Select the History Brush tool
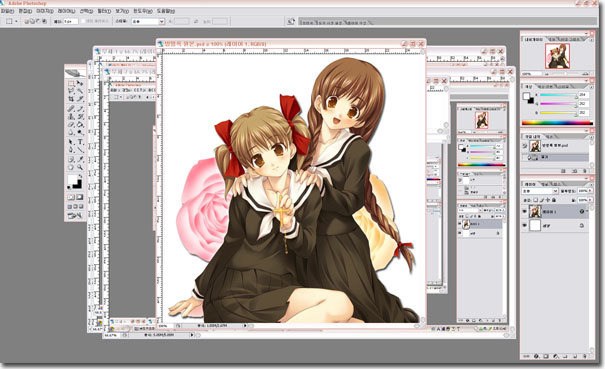605x369 pixels. coord(80,116)
